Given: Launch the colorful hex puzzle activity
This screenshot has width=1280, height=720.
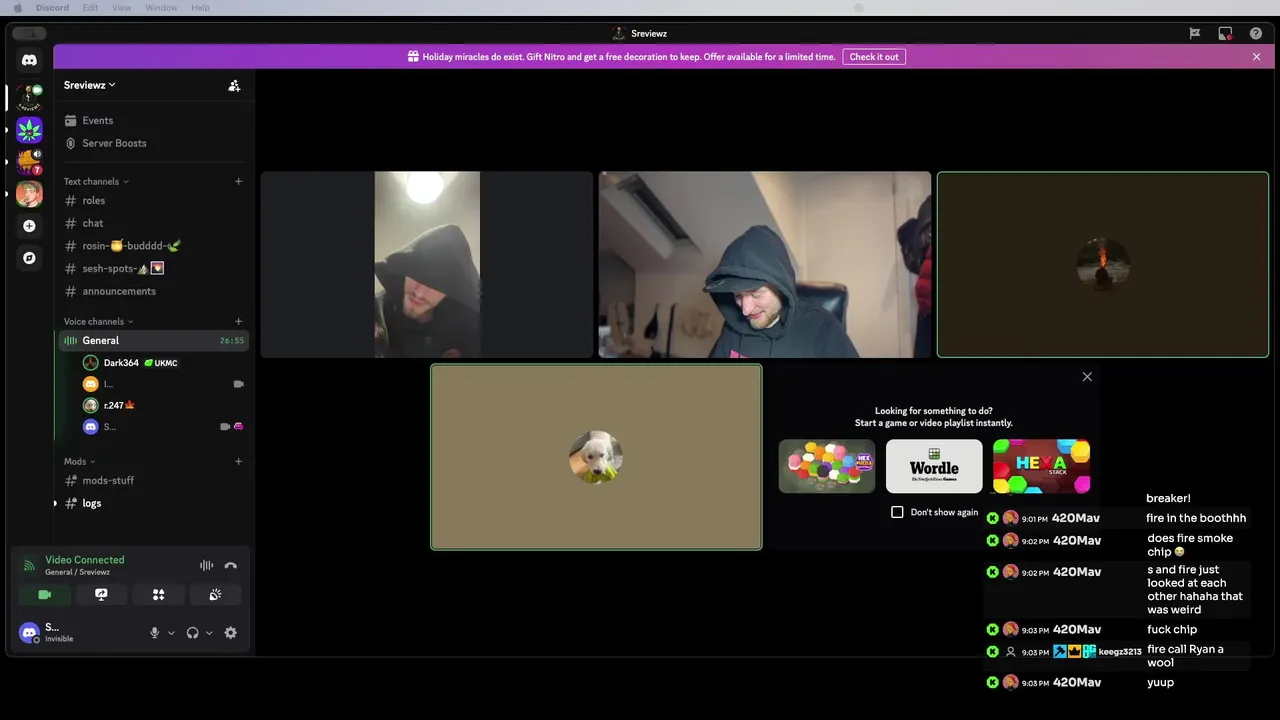Looking at the screenshot, I should 827,466.
